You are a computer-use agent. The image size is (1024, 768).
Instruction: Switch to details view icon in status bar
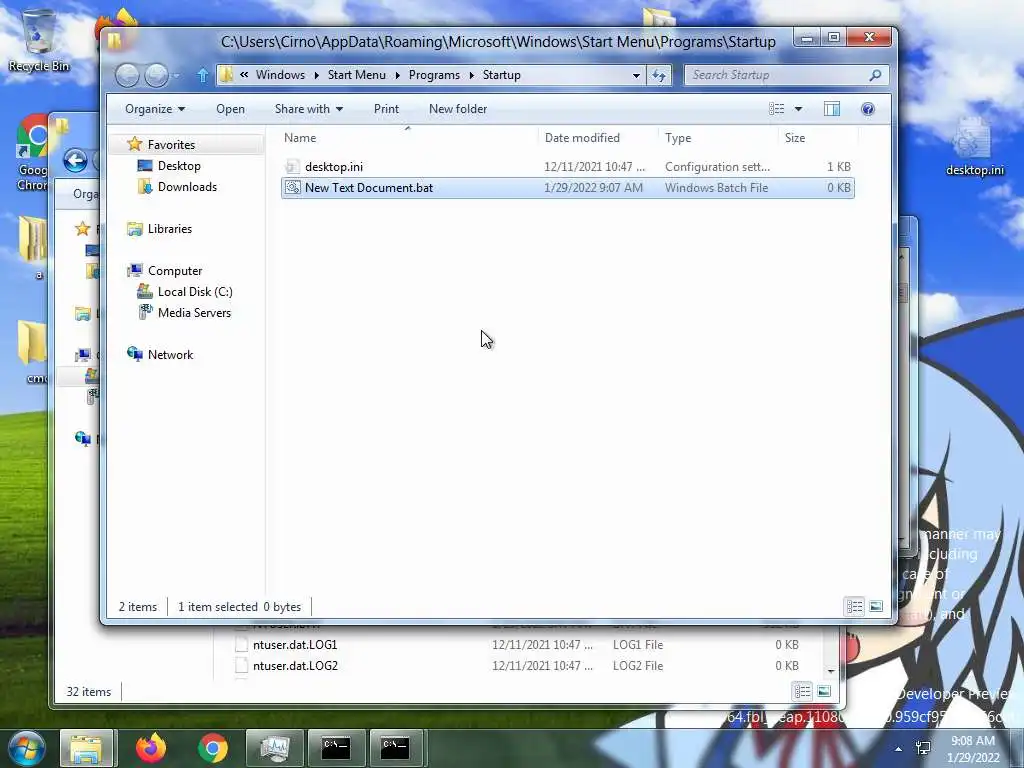click(x=854, y=607)
